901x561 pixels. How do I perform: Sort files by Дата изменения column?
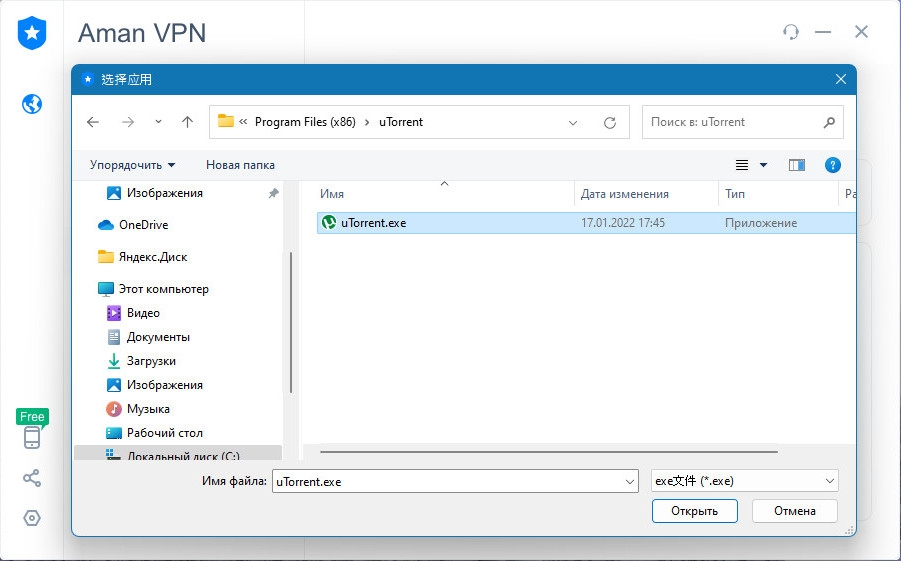point(625,194)
